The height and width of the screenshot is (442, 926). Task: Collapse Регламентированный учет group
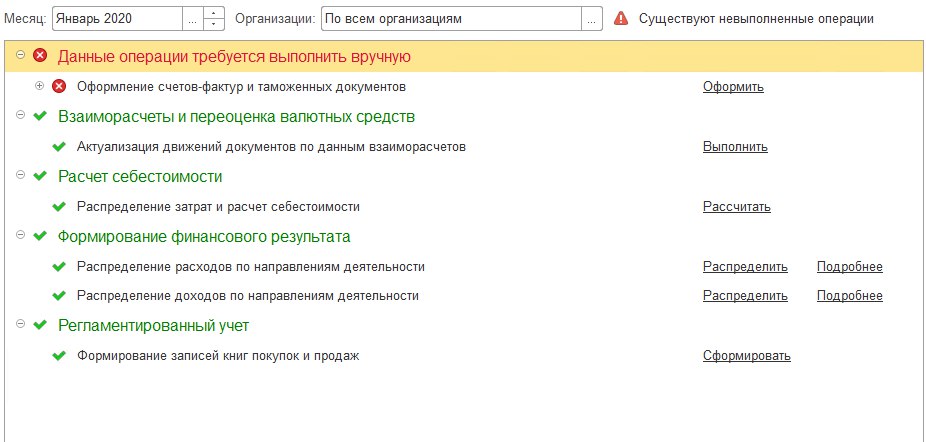[21, 323]
